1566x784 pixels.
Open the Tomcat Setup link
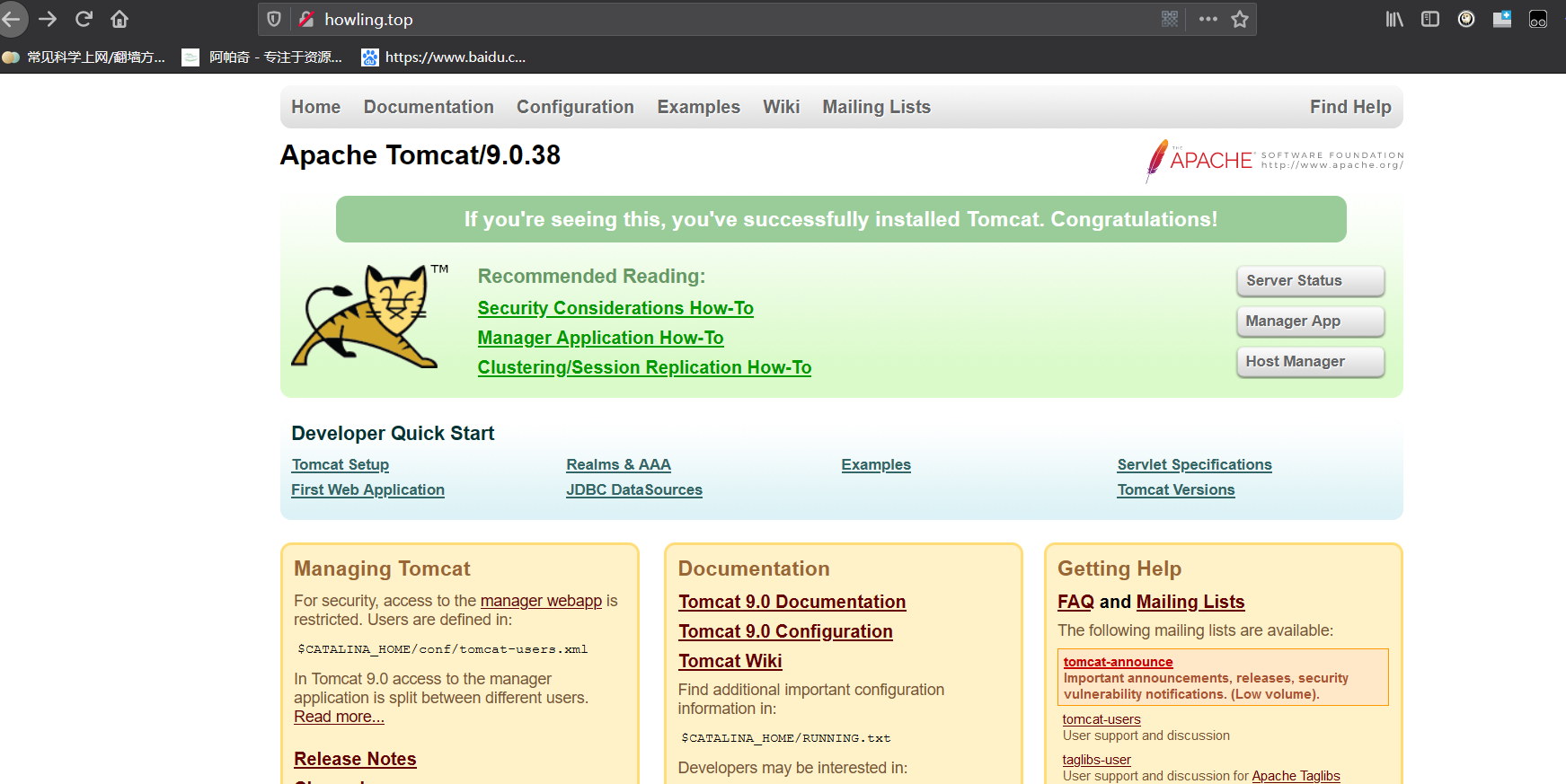[x=341, y=464]
